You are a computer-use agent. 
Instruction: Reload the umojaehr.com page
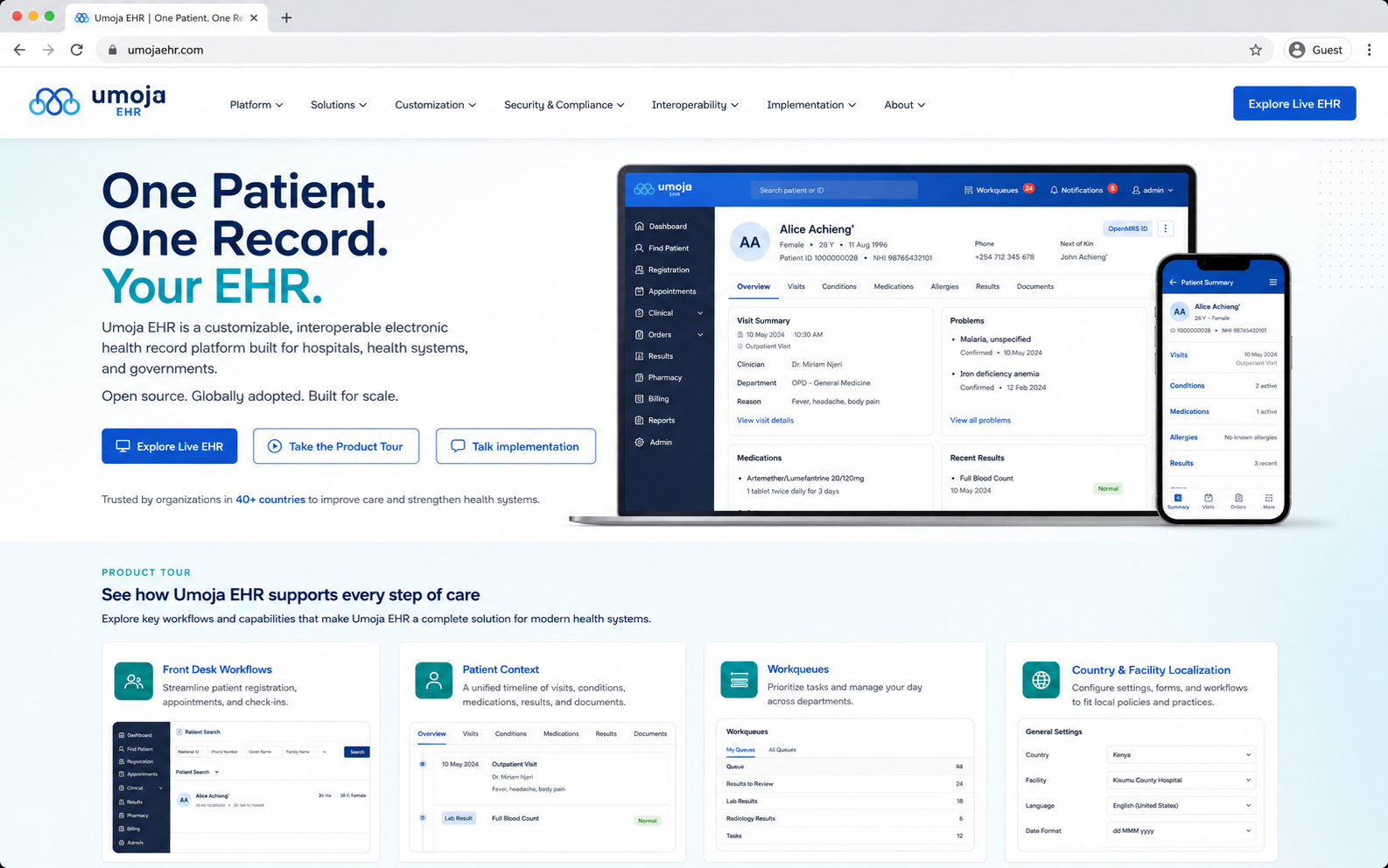[77, 50]
